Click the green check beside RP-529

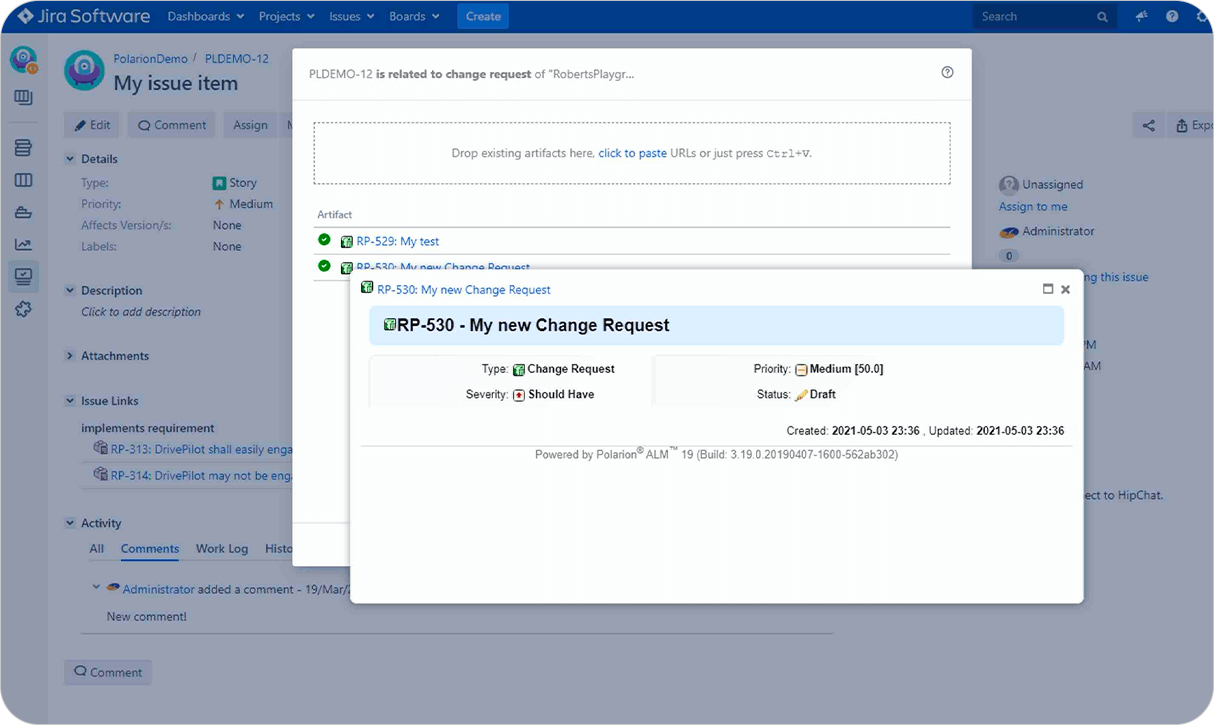324,240
